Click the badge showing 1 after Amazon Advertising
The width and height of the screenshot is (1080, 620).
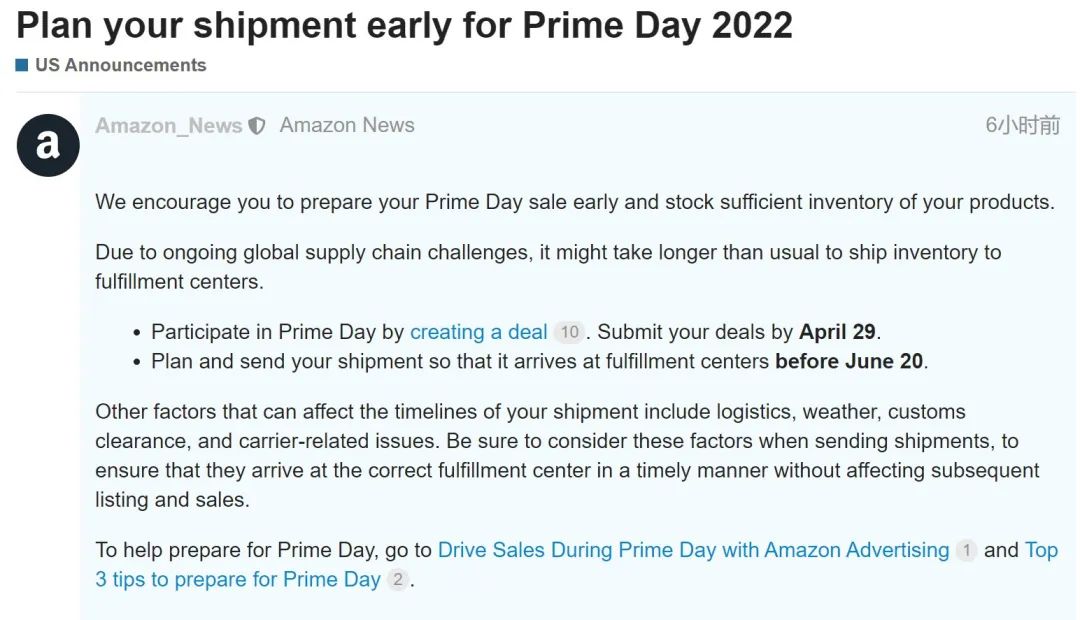tap(965, 550)
